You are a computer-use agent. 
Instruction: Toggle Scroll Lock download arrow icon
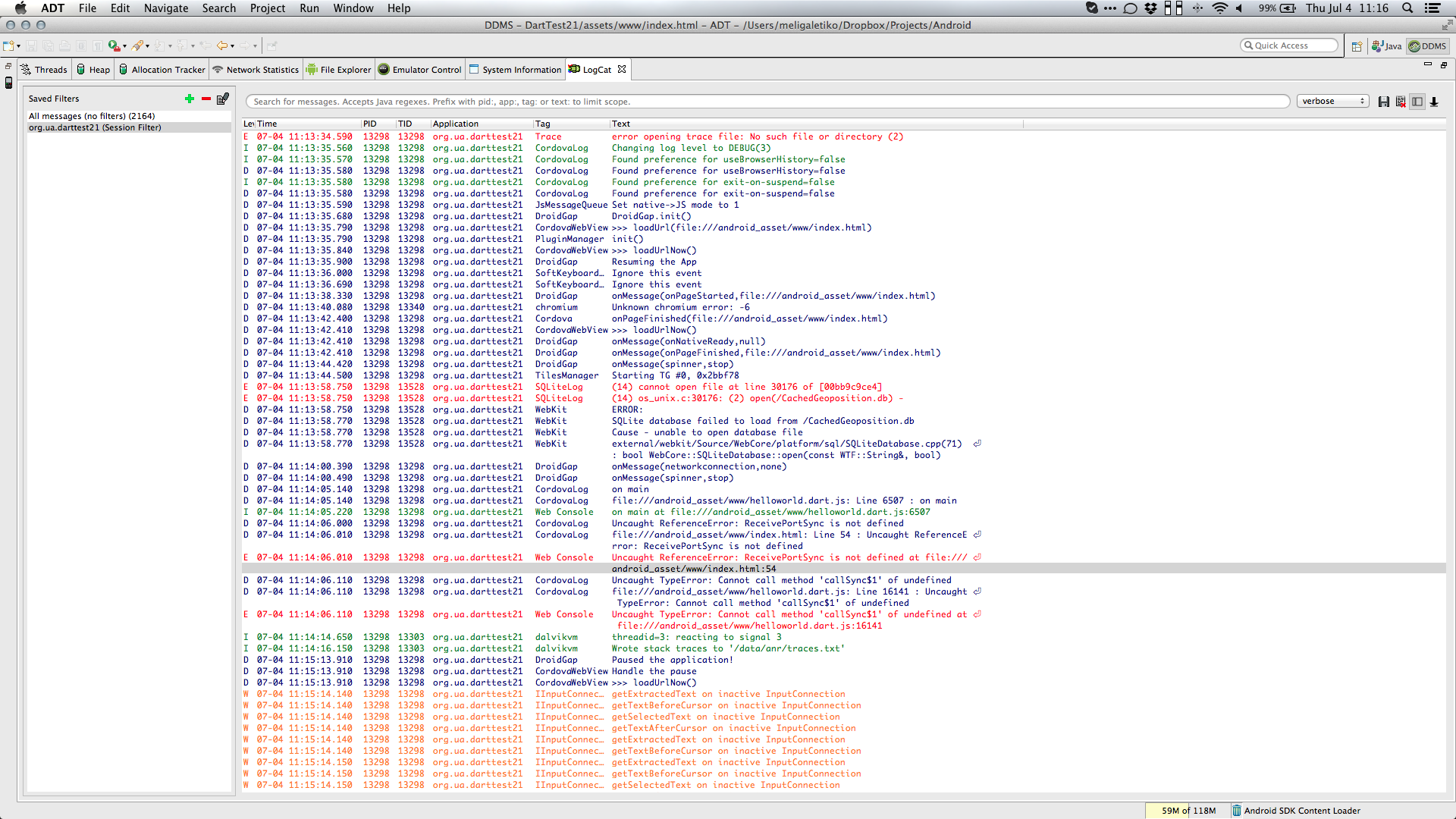point(1434,102)
